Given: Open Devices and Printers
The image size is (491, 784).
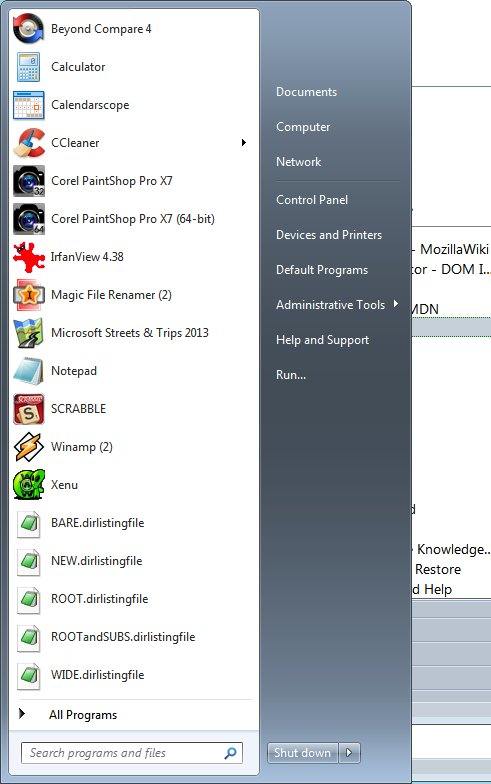Looking at the screenshot, I should (328, 235).
